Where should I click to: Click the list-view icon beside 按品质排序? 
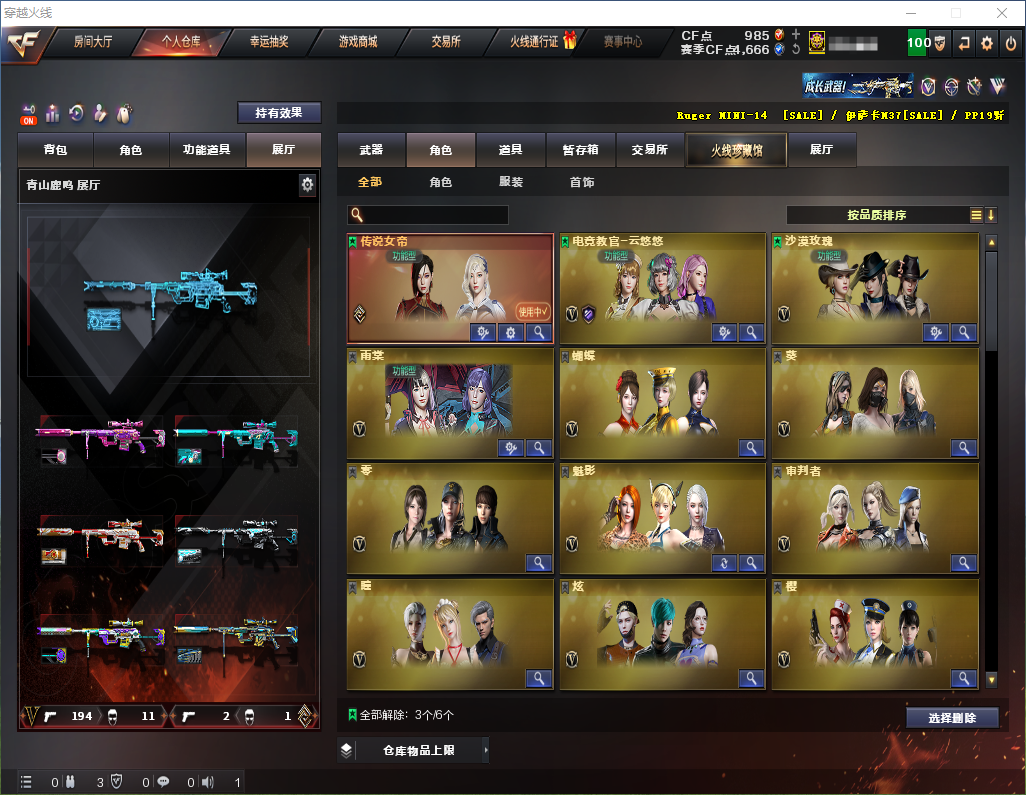976,215
